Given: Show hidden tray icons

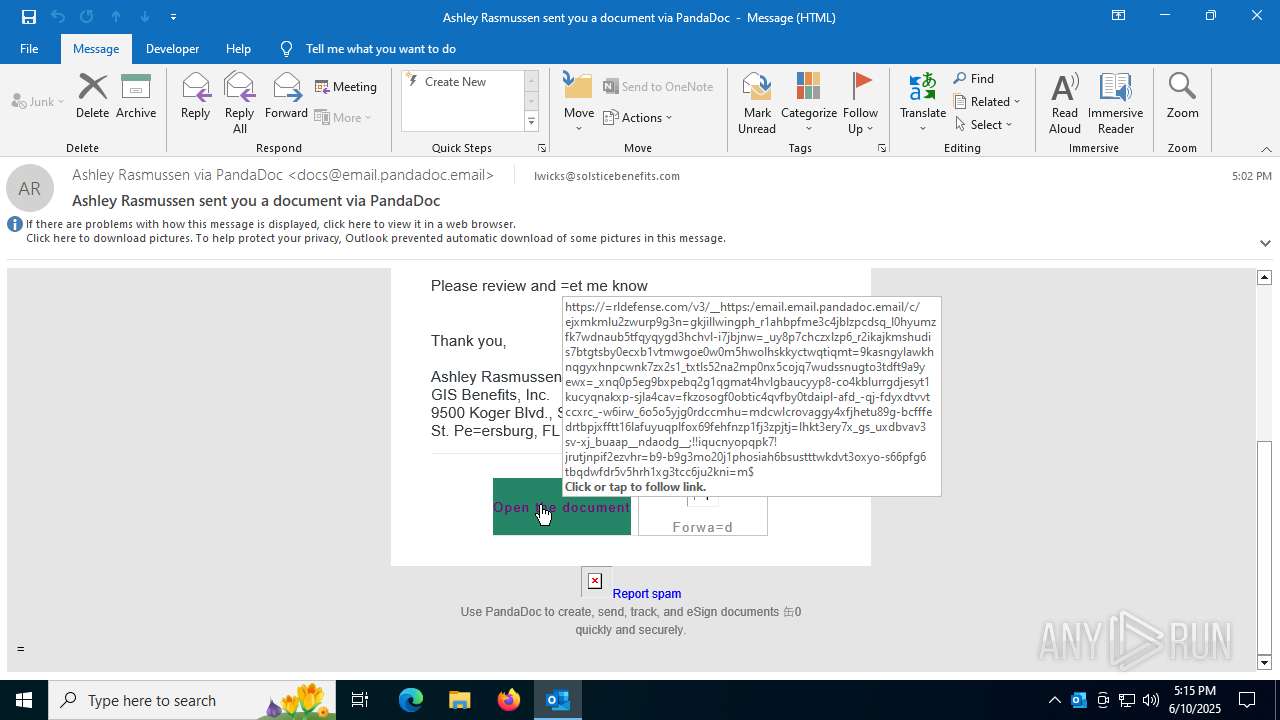Looking at the screenshot, I should click(1054, 700).
